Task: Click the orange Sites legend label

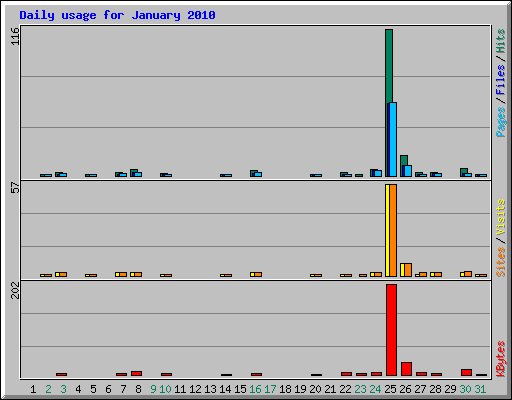Action: tap(500, 262)
